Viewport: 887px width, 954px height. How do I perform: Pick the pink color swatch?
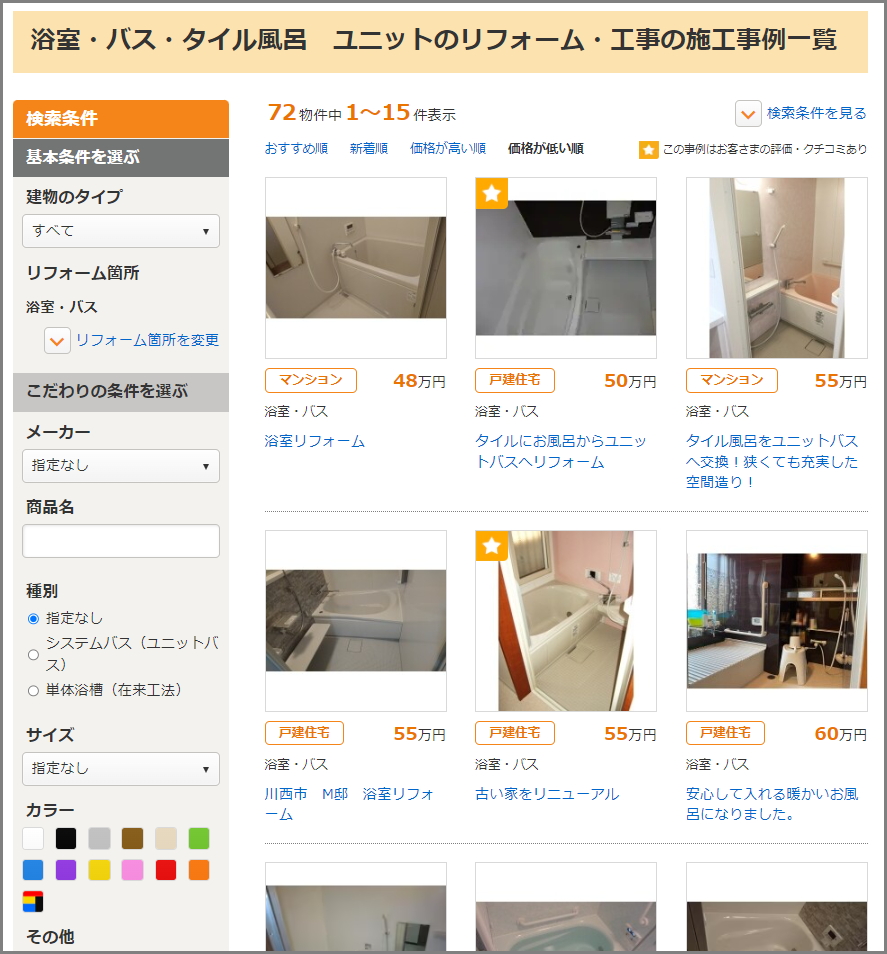(133, 870)
